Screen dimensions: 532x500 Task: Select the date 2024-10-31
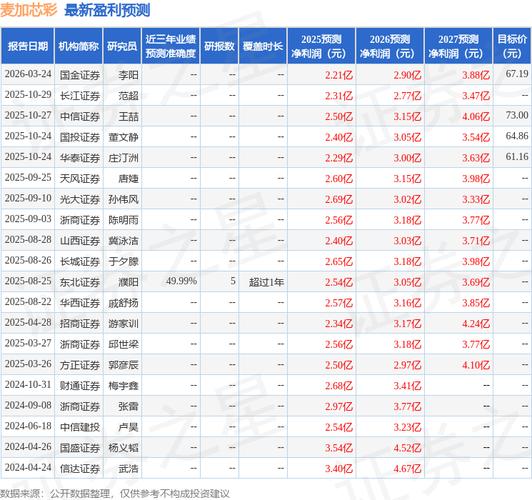(x=28, y=385)
